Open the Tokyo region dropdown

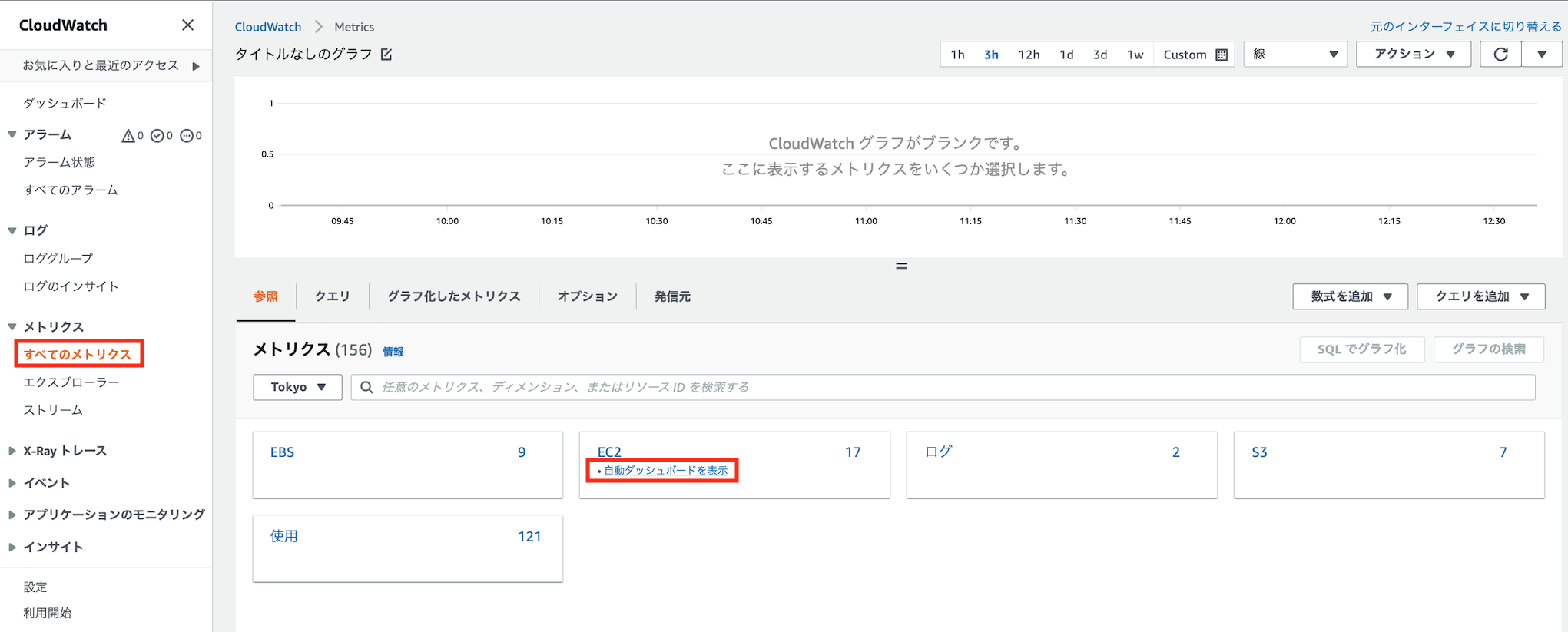297,387
